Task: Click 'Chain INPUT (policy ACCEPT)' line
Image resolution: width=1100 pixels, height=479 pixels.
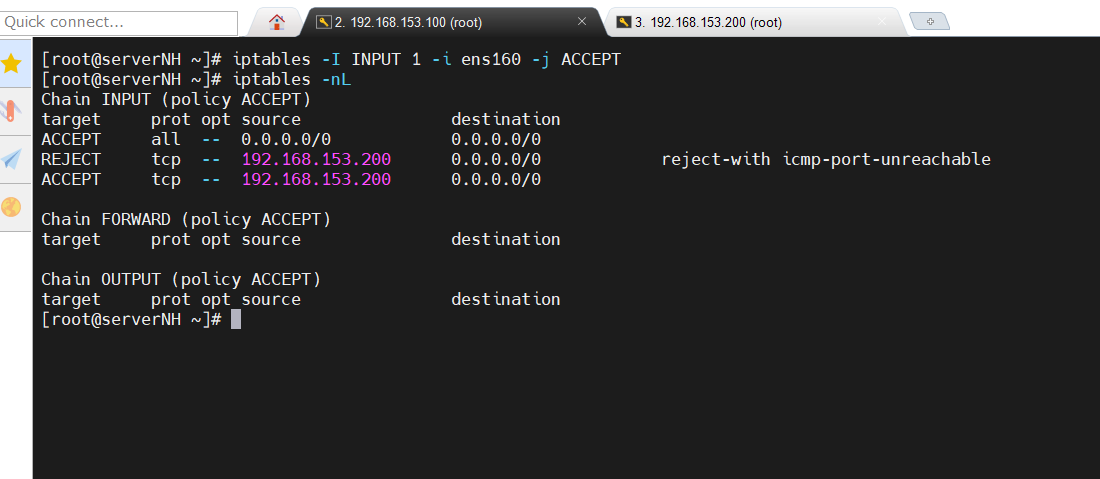Action: 176,100
